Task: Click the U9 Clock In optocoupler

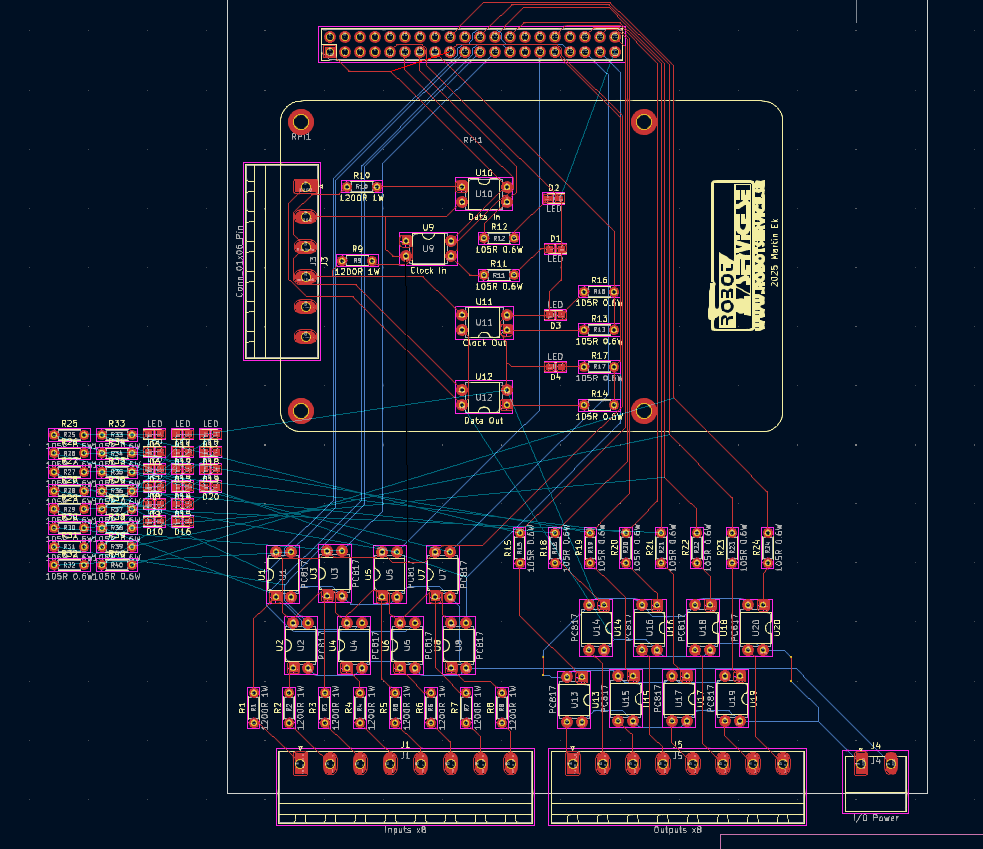Action: click(x=428, y=248)
